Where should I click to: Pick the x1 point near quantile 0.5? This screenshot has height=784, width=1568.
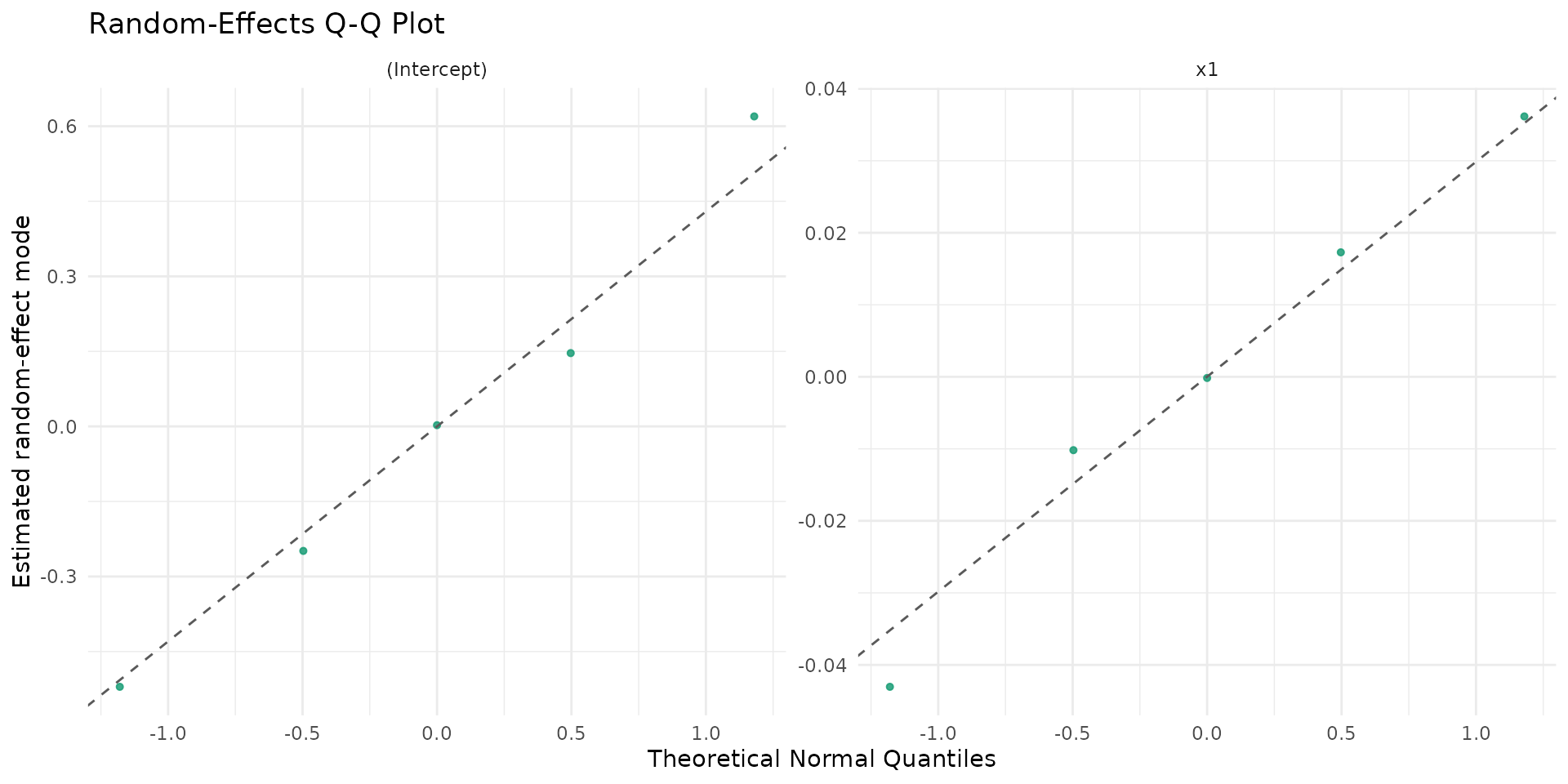pyautogui.click(x=1341, y=252)
